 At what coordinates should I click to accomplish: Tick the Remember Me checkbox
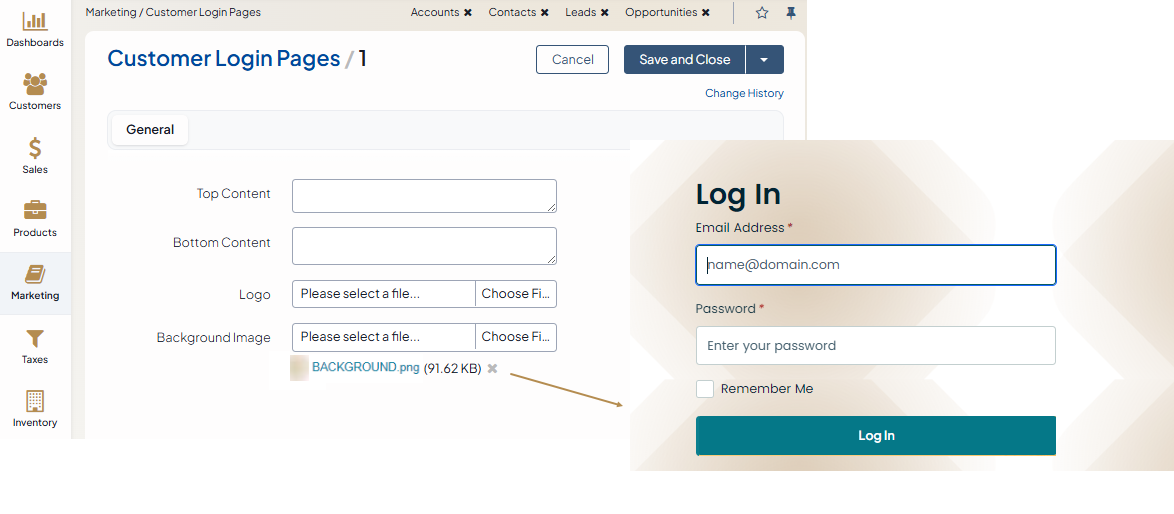click(705, 389)
